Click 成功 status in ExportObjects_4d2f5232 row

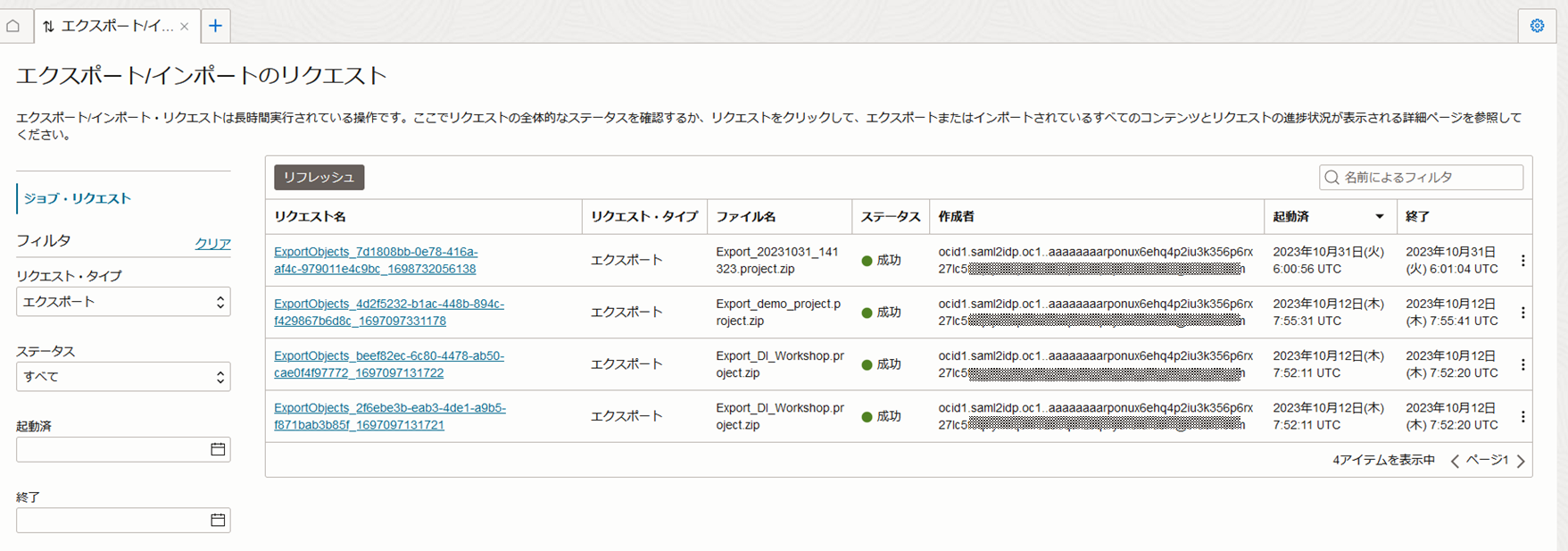(x=882, y=312)
